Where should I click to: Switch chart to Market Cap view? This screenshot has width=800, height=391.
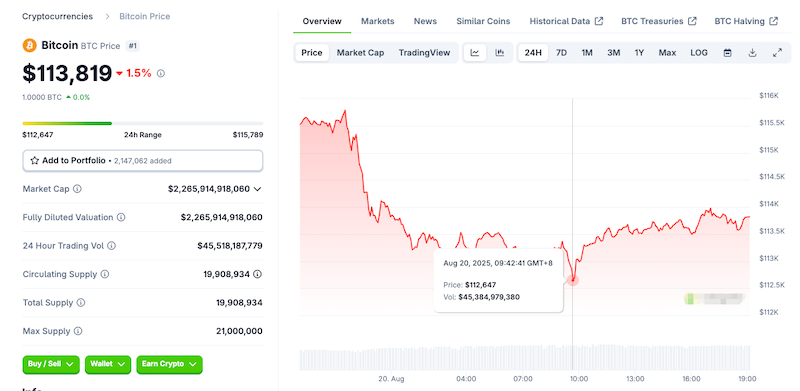point(360,53)
